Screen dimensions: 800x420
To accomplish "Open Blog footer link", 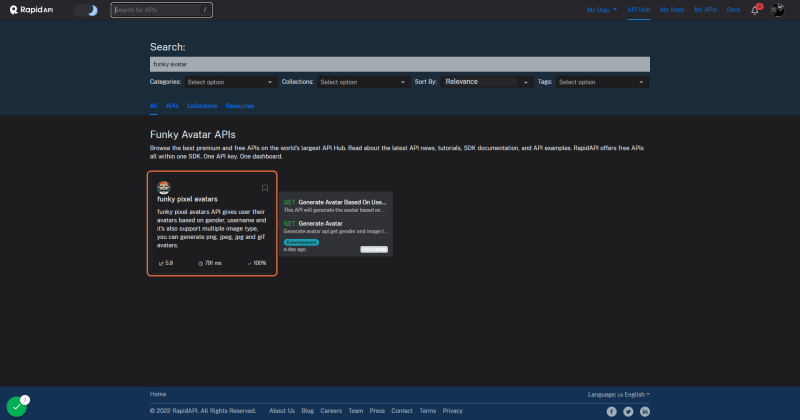I will point(308,411).
